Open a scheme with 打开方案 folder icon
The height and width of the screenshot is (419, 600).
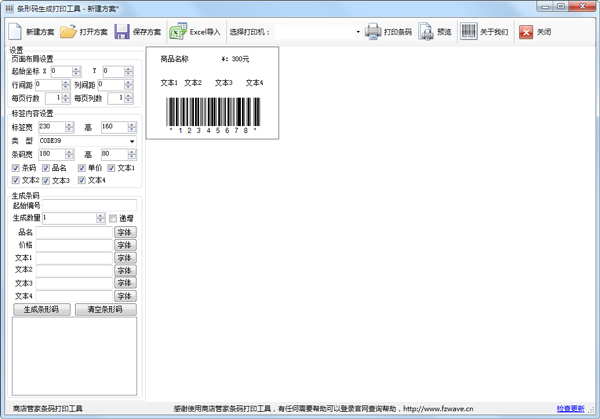(x=68, y=32)
